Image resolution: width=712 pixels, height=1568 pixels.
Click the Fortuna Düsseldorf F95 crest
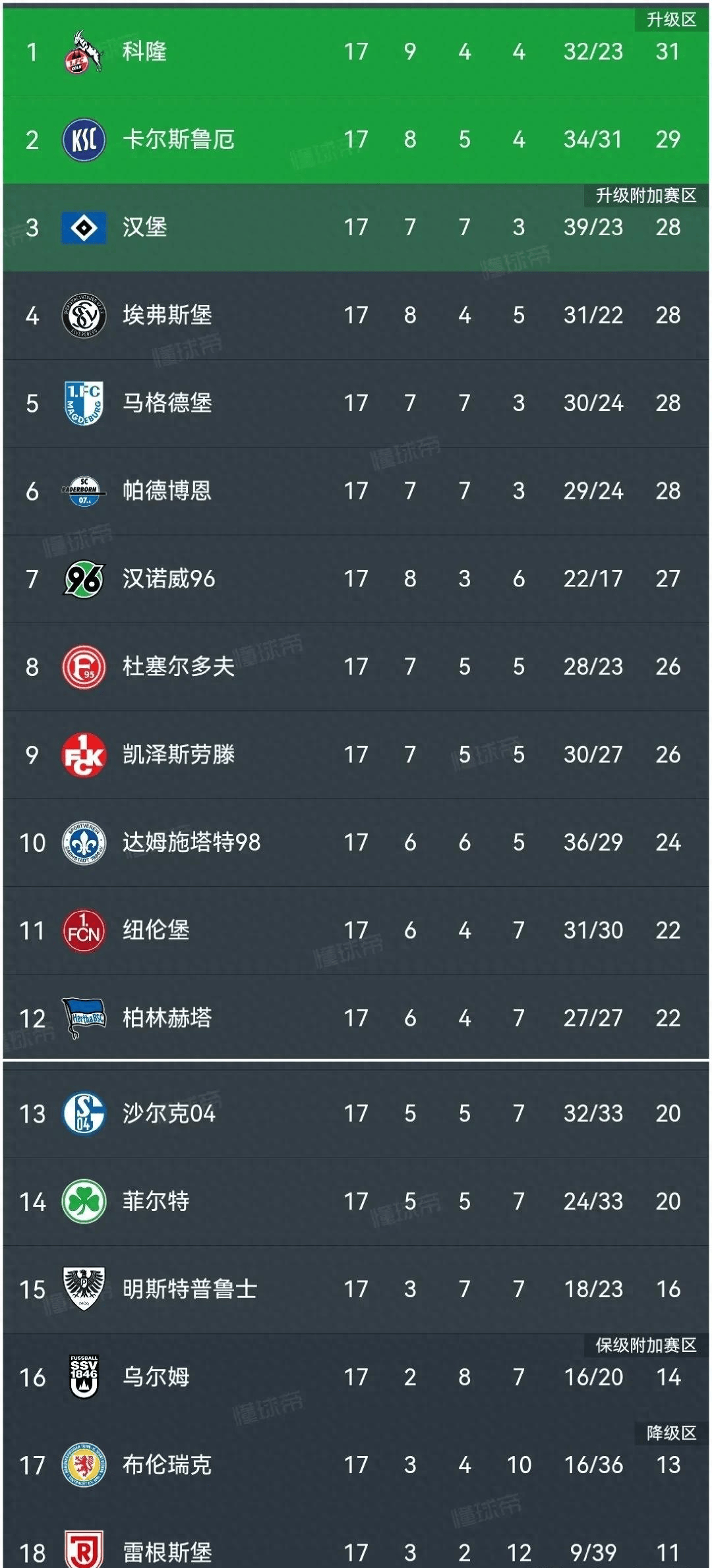pyautogui.click(x=84, y=666)
